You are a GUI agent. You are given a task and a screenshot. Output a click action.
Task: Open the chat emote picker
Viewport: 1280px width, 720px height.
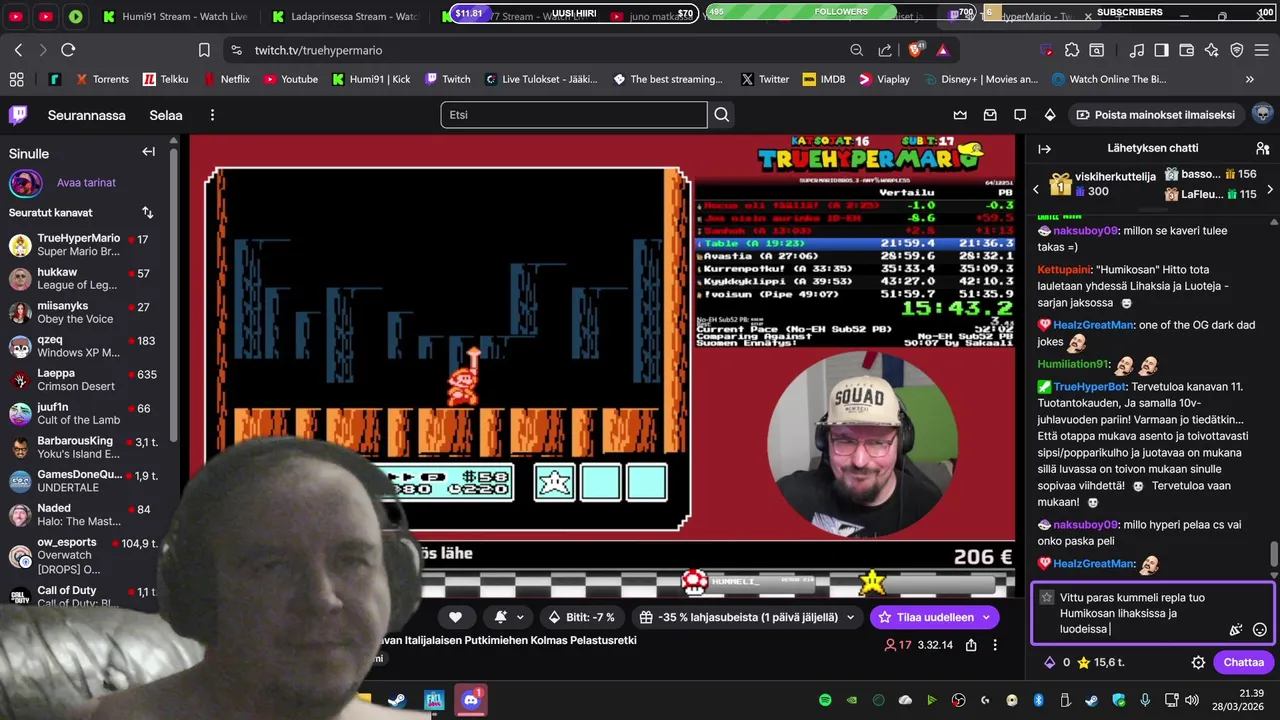tap(1260, 630)
